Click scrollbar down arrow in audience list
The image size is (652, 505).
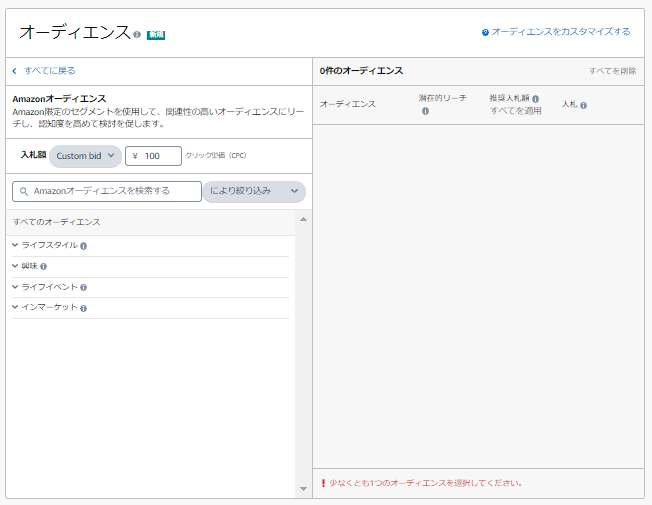[x=304, y=489]
